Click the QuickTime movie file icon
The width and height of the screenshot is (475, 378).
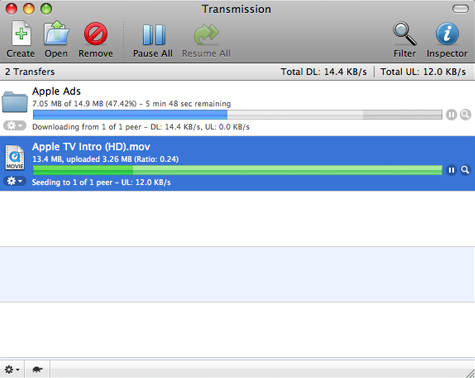coord(15,157)
